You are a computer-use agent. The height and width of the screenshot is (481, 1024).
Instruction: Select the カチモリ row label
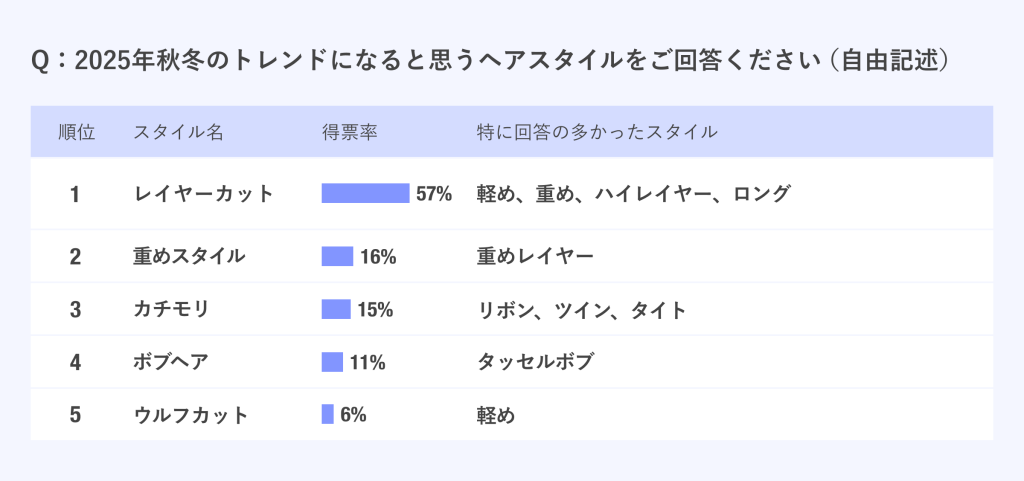point(171,309)
